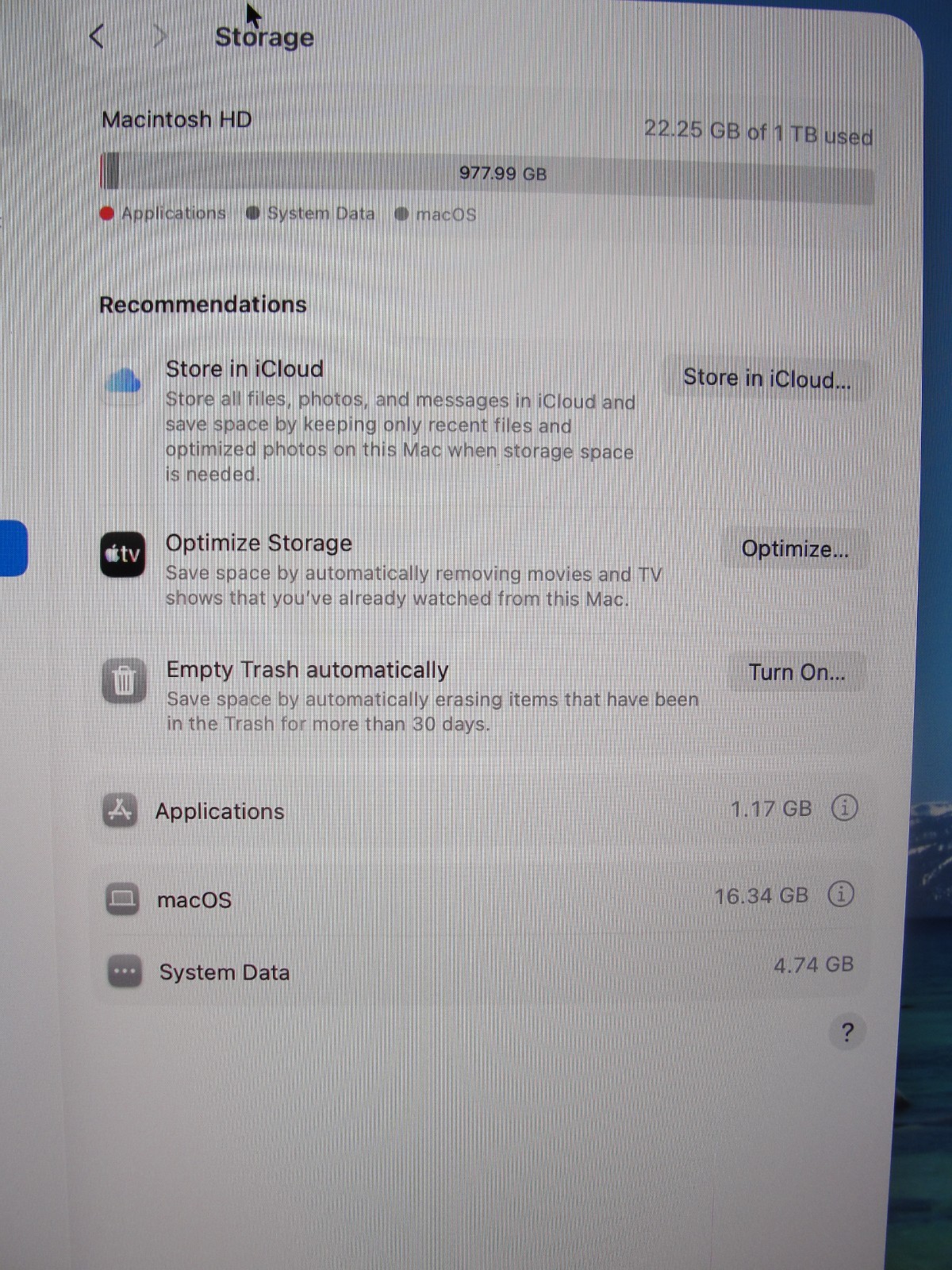The height and width of the screenshot is (1270, 952).
Task: Click the System Data ellipsis icon
Action: [x=125, y=971]
